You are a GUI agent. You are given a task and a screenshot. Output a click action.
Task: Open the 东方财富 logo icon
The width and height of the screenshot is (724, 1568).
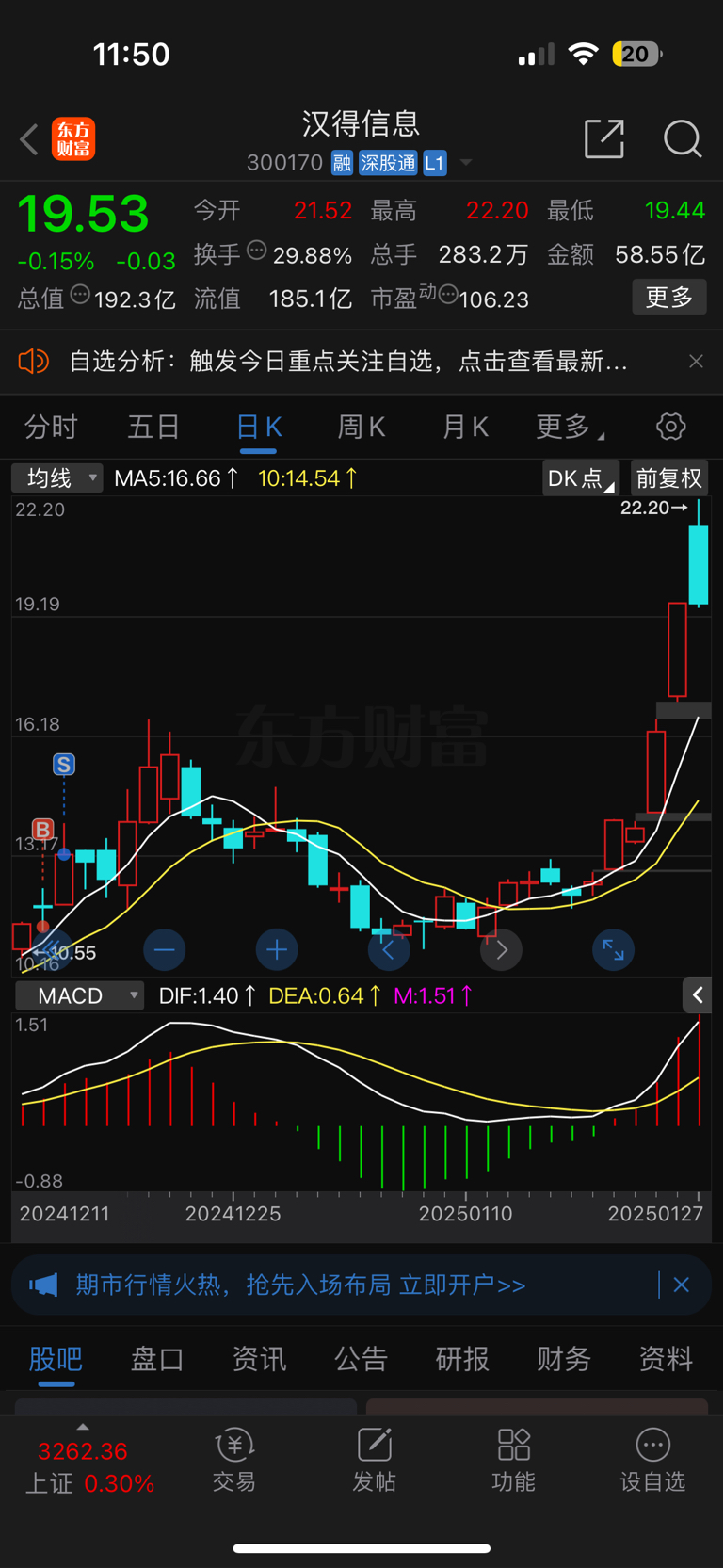pyautogui.click(x=73, y=139)
